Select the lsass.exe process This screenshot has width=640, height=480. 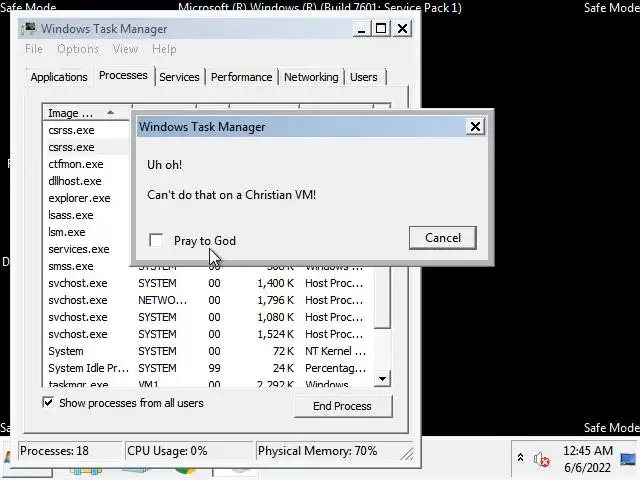(x=71, y=215)
